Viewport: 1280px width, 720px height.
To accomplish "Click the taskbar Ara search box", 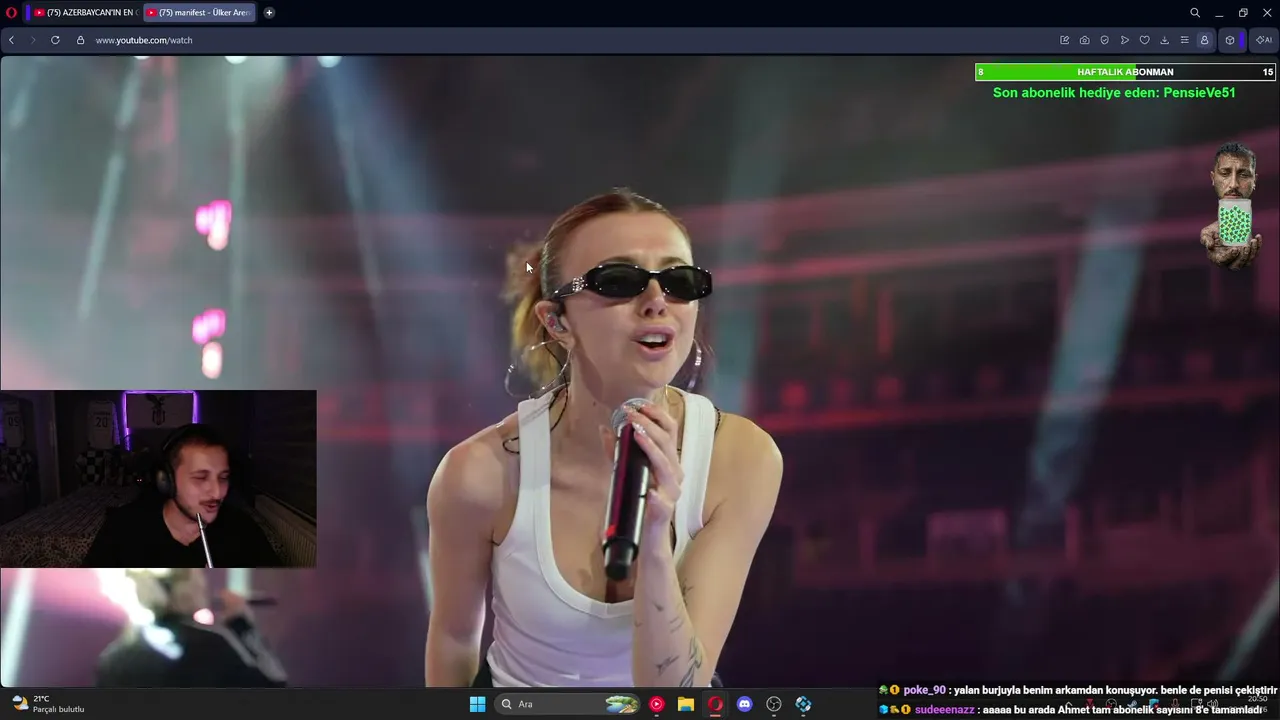I will [x=568, y=704].
